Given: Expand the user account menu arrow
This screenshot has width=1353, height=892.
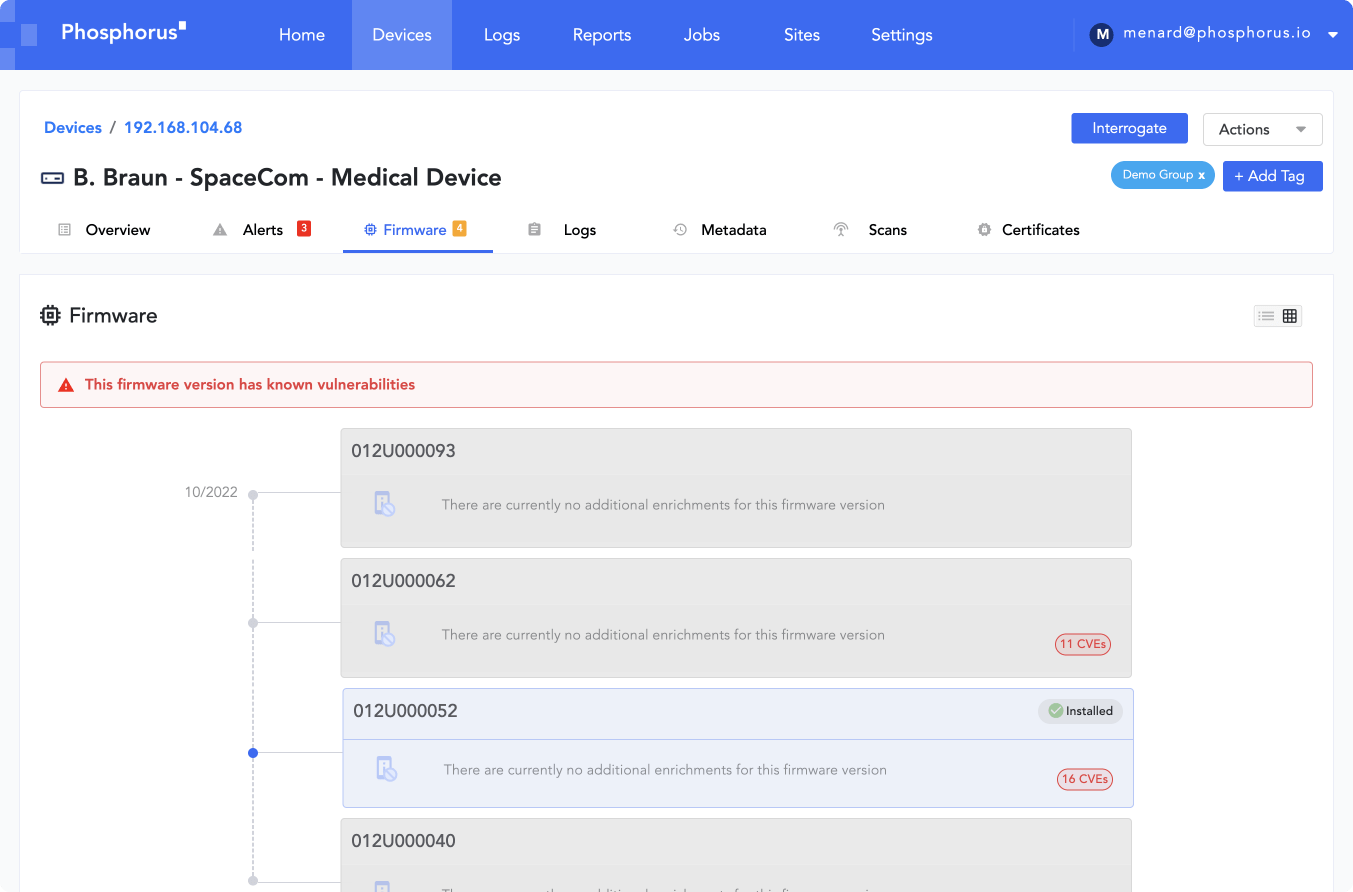Looking at the screenshot, I should pos(1332,34).
